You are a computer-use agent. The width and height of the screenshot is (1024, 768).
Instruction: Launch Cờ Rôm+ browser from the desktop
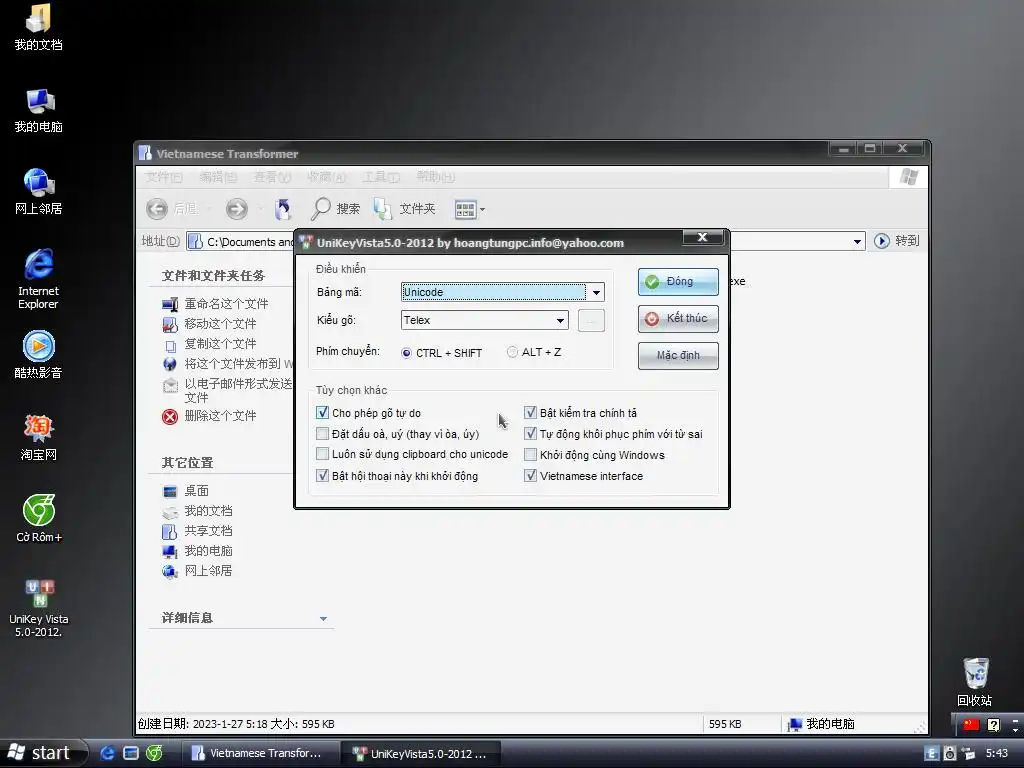click(x=39, y=519)
